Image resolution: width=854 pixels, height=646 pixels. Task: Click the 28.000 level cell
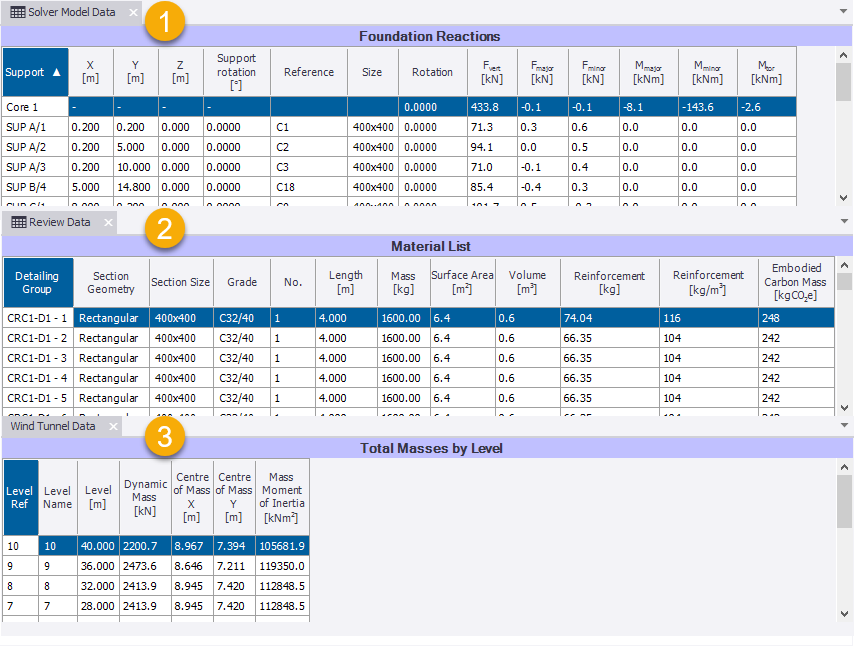pos(98,606)
